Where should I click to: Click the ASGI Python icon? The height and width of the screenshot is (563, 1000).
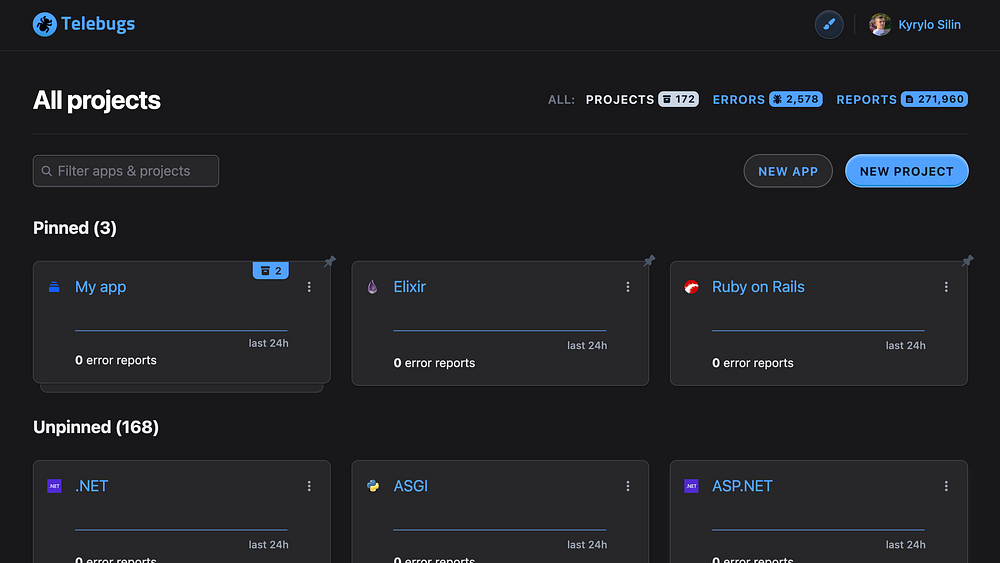click(373, 486)
